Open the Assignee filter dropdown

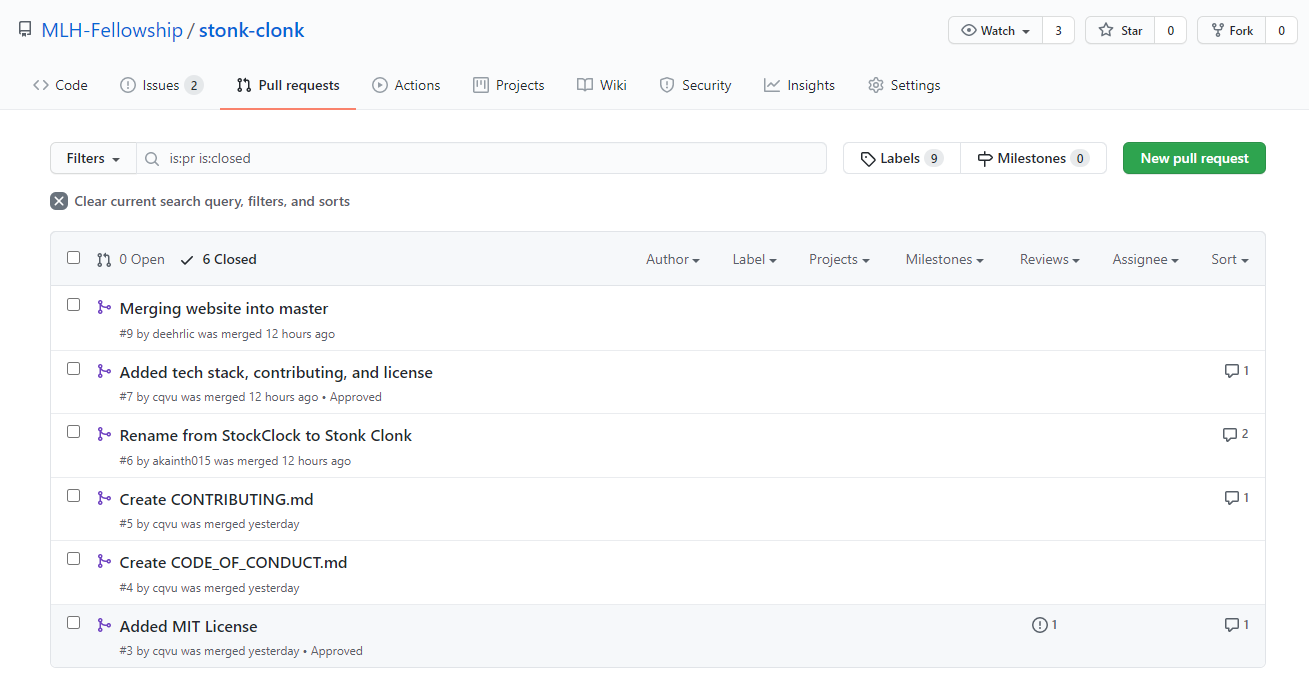pyautogui.click(x=1146, y=259)
